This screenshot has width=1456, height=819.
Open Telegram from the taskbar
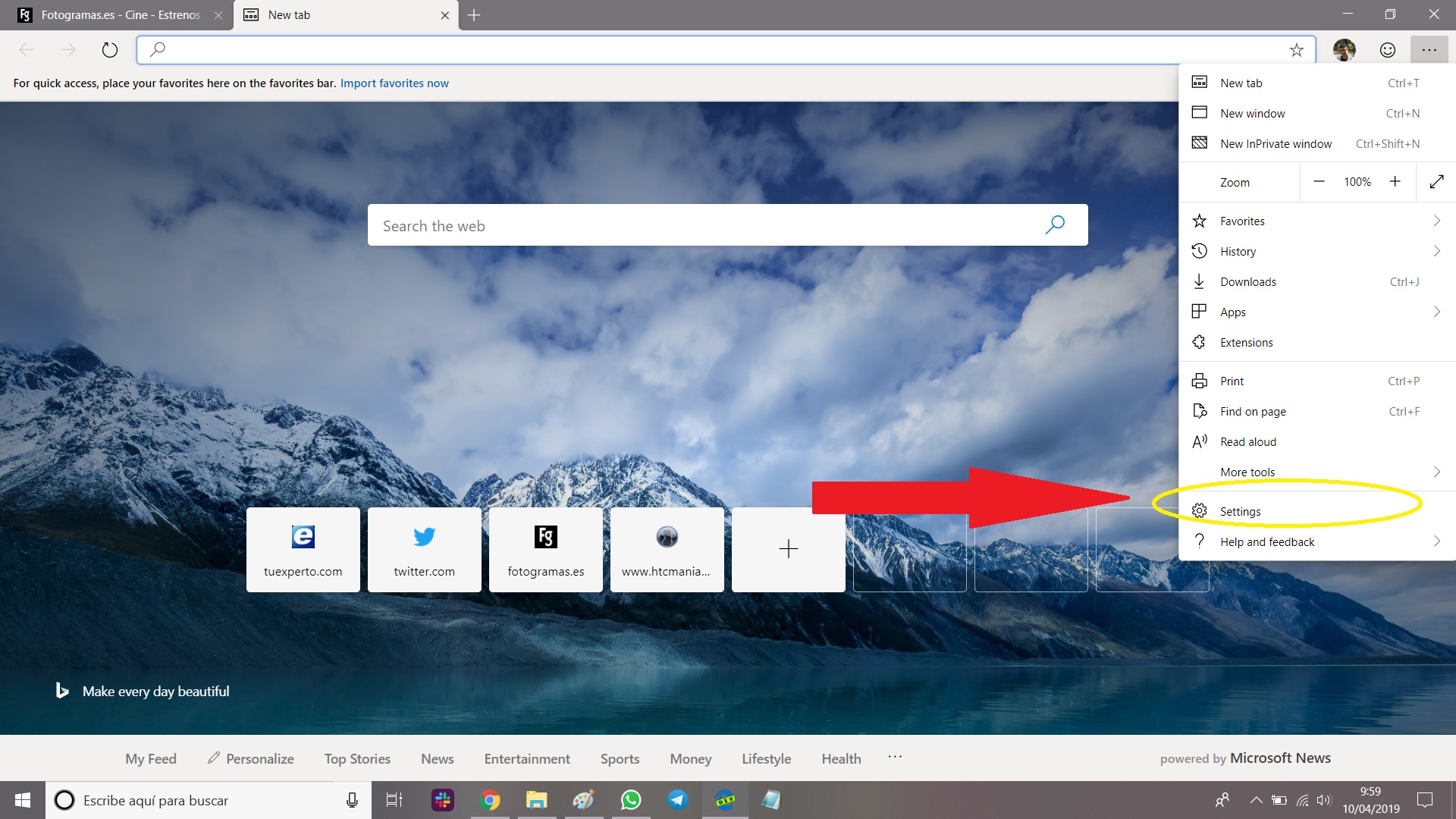tap(677, 800)
